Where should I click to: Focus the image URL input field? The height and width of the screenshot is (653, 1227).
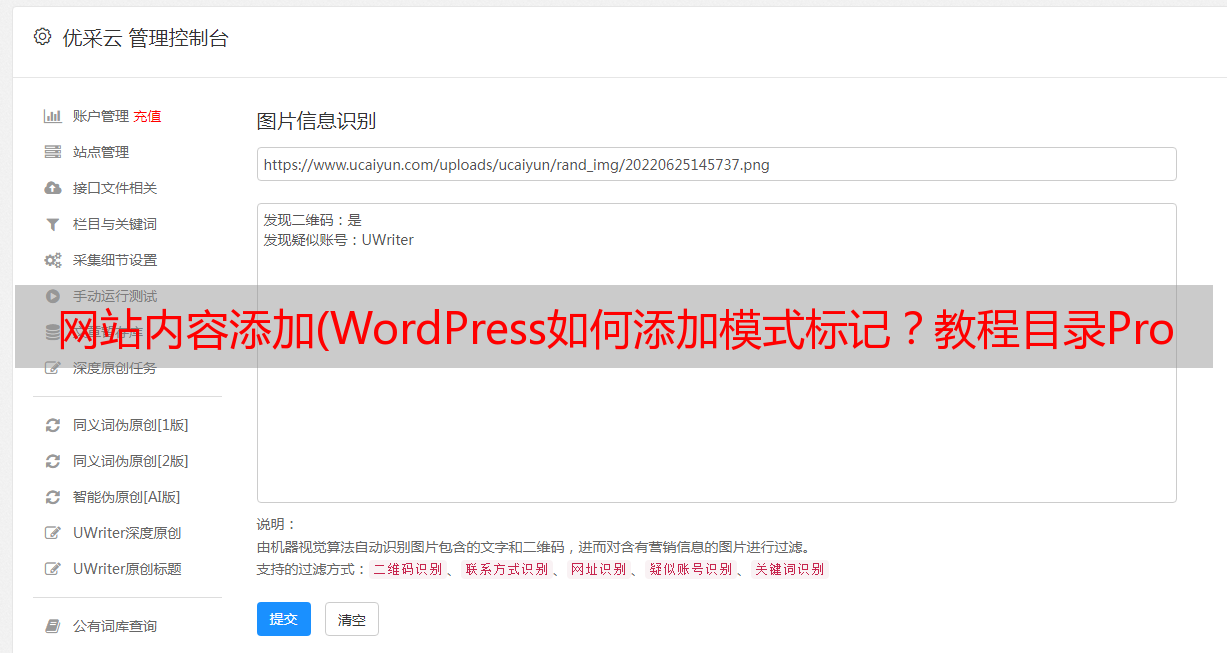pyautogui.click(x=716, y=164)
